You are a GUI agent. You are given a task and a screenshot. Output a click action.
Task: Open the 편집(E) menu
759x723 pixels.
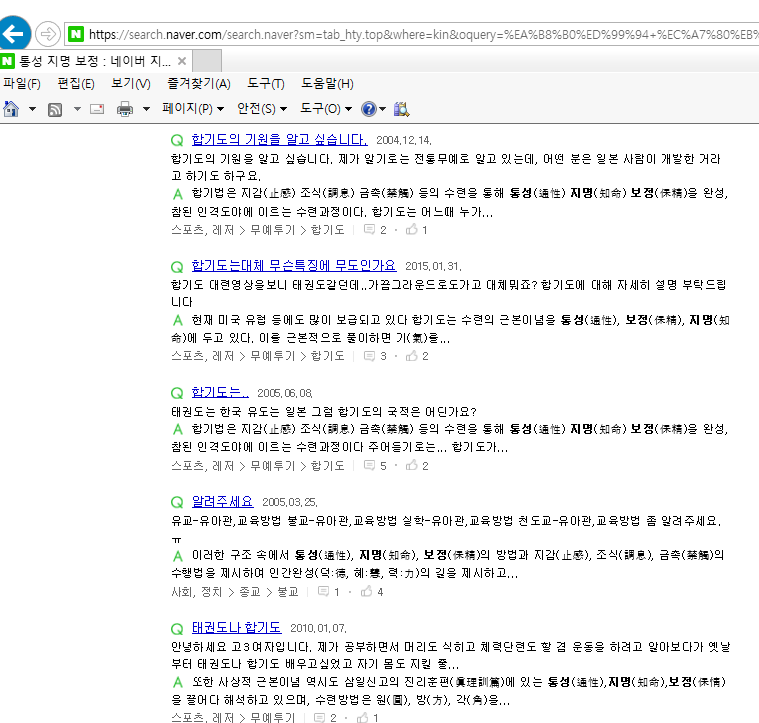[x=76, y=84]
